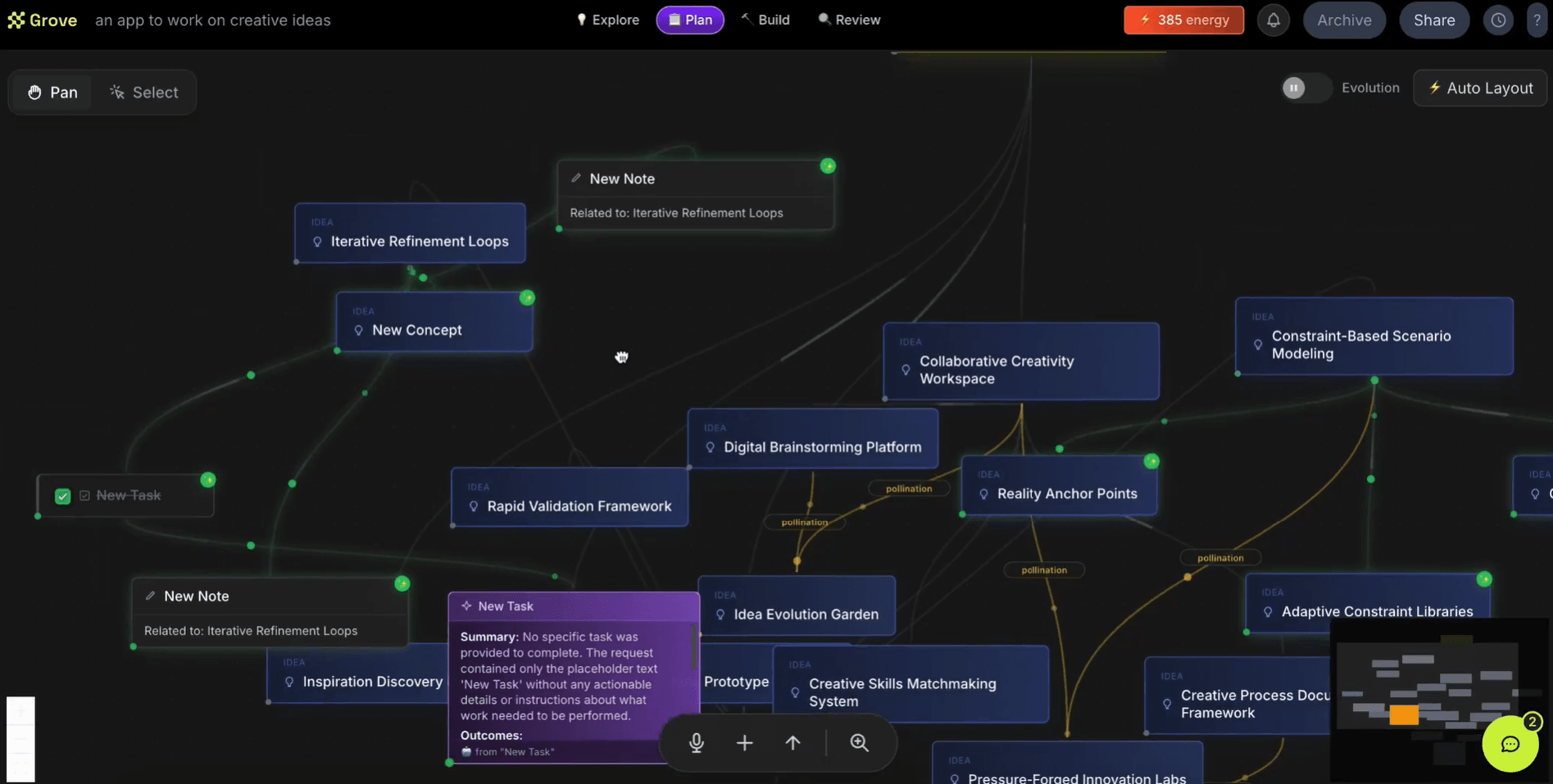This screenshot has height=784, width=1553.
Task: Uncheck the completed New Task checkbox
Action: [62, 496]
